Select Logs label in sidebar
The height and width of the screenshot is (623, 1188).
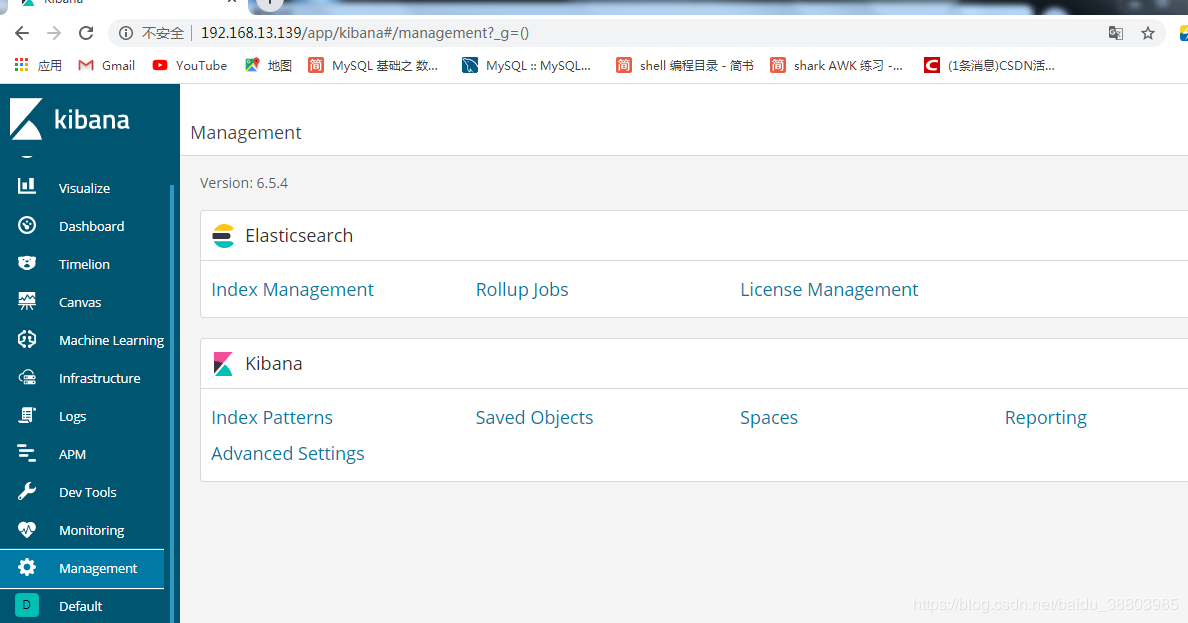(72, 416)
